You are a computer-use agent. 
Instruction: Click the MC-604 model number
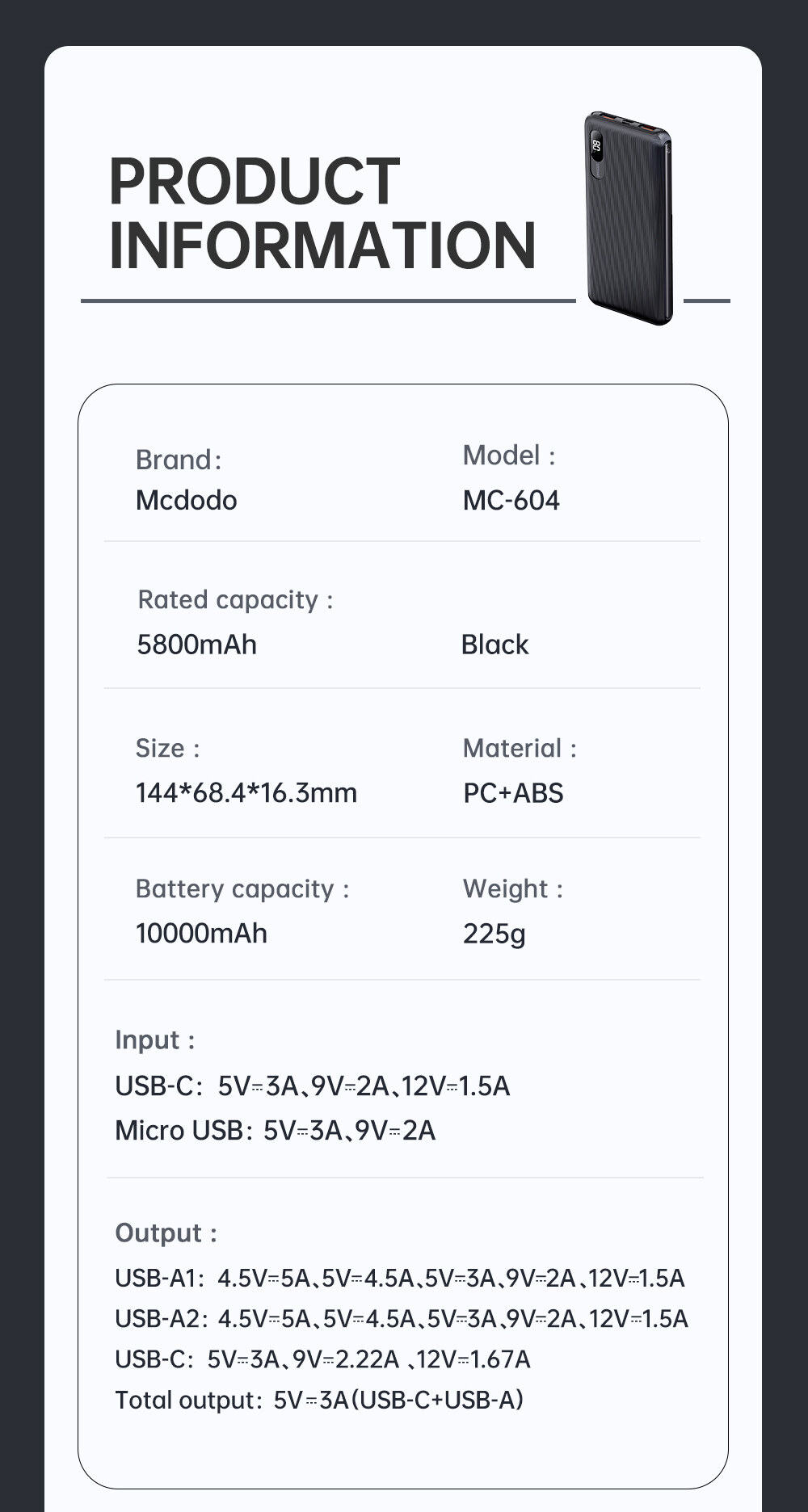[x=511, y=500]
